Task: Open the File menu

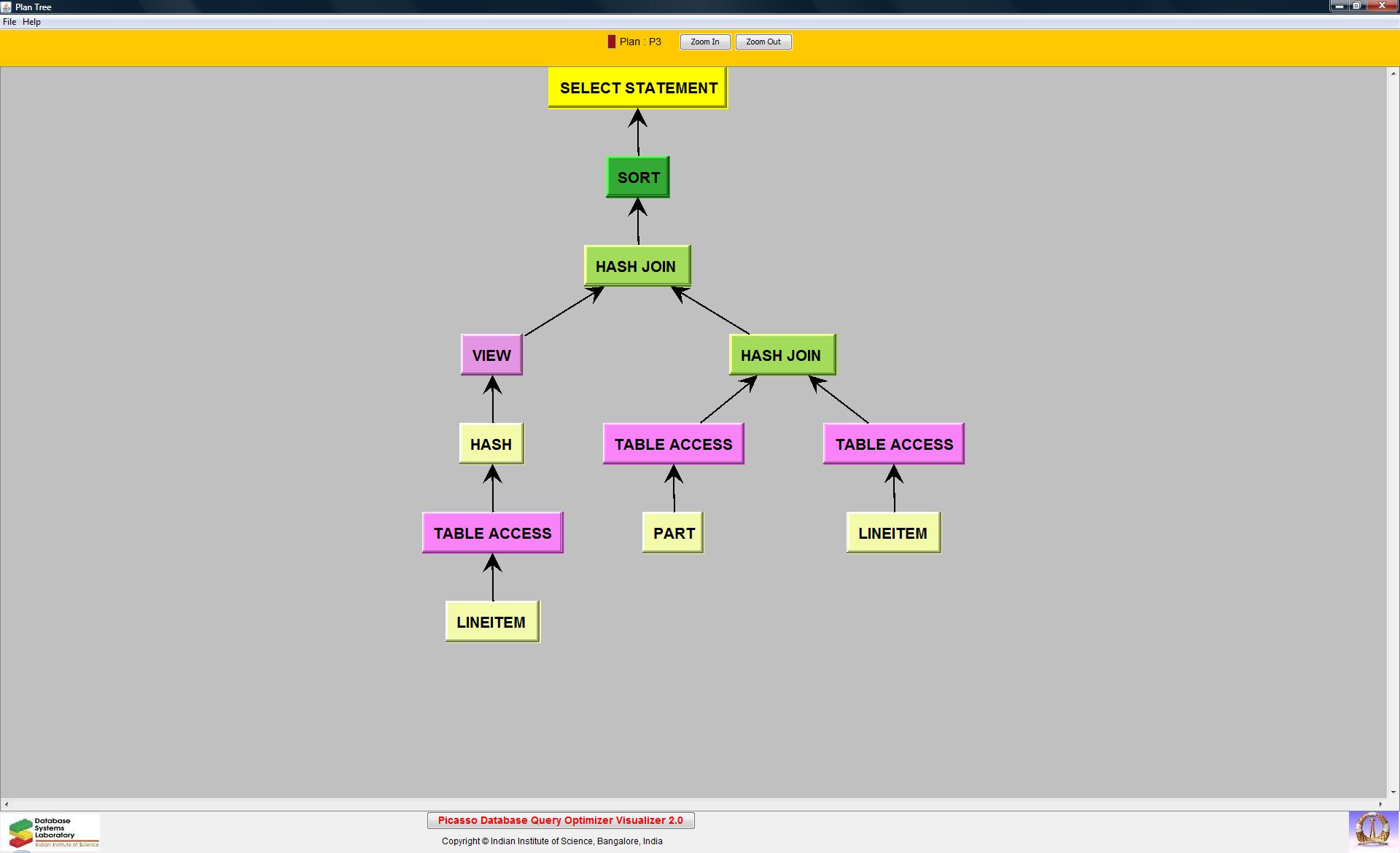Action: 9,22
